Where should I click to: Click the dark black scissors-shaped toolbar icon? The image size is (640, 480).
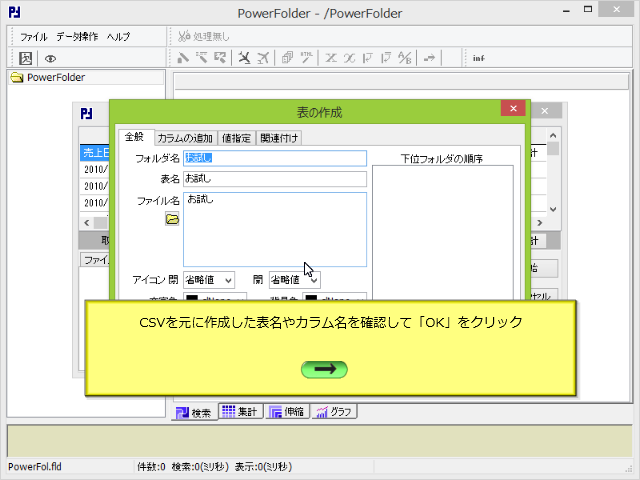[244, 58]
